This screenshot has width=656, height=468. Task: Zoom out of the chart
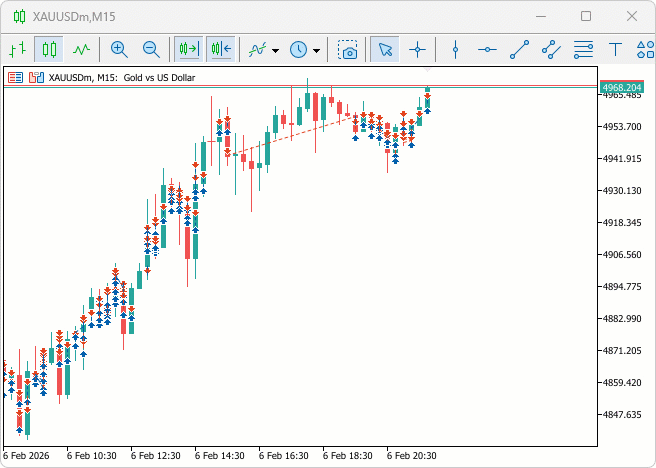151,49
